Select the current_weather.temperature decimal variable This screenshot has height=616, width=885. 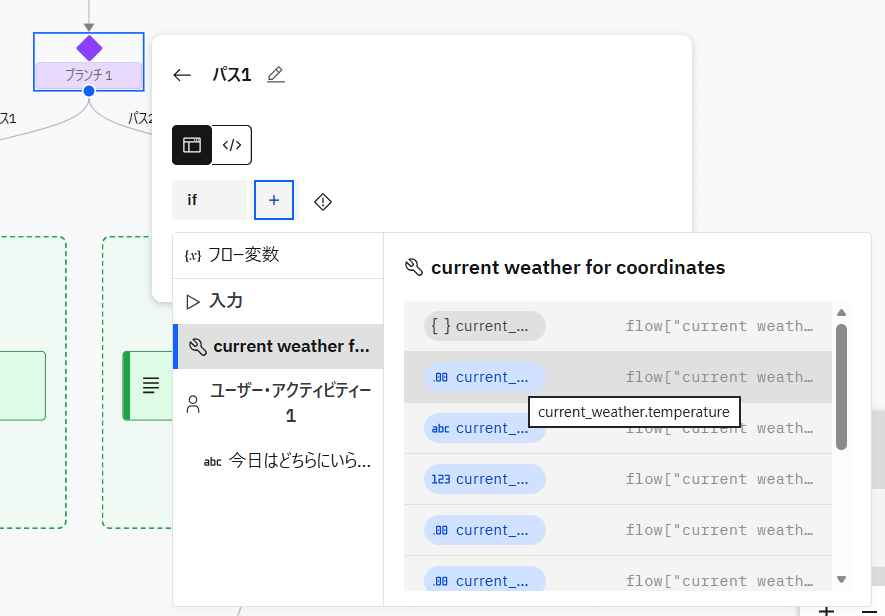[485, 377]
